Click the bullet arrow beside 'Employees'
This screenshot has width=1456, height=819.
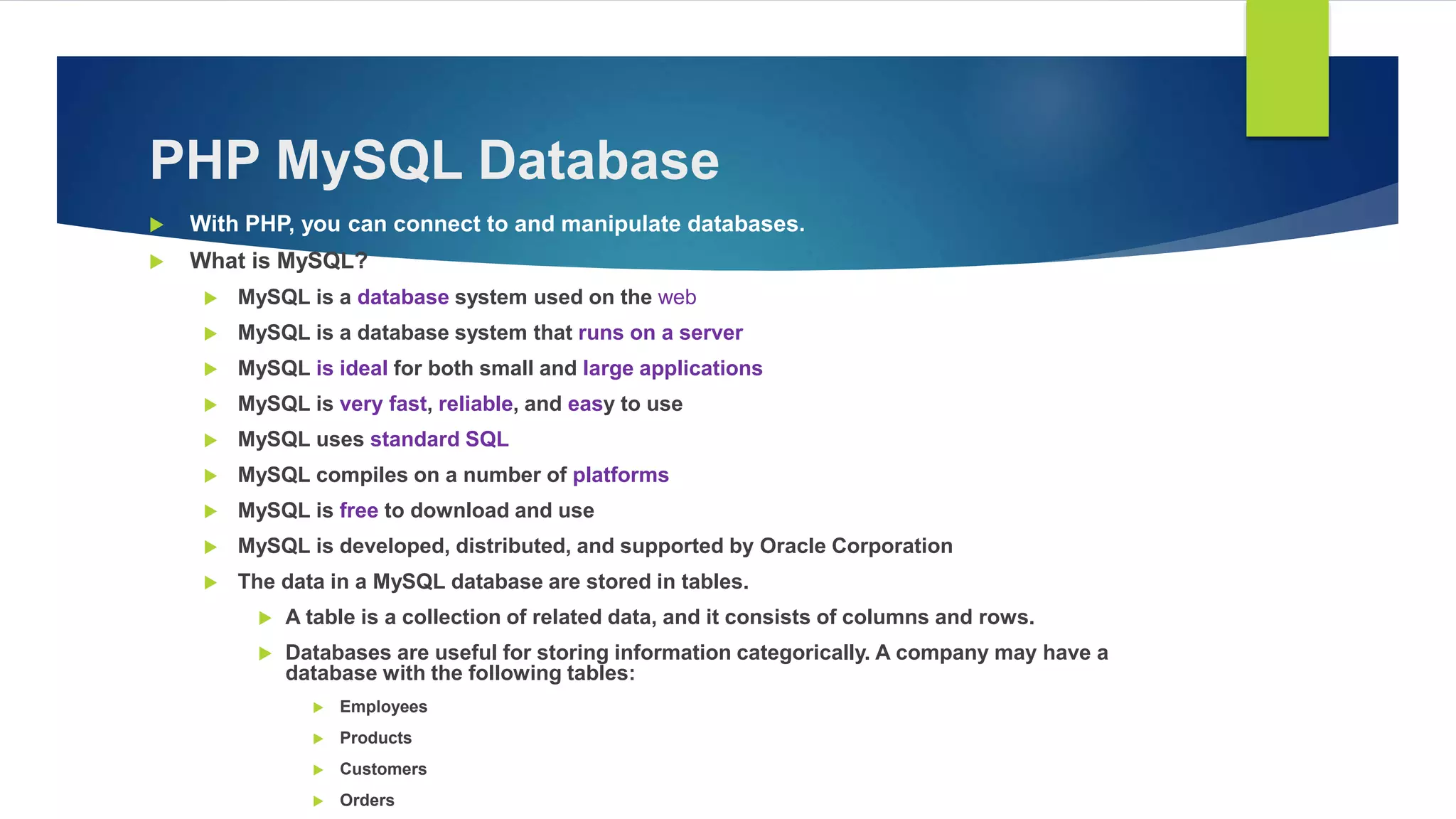pyautogui.click(x=318, y=708)
